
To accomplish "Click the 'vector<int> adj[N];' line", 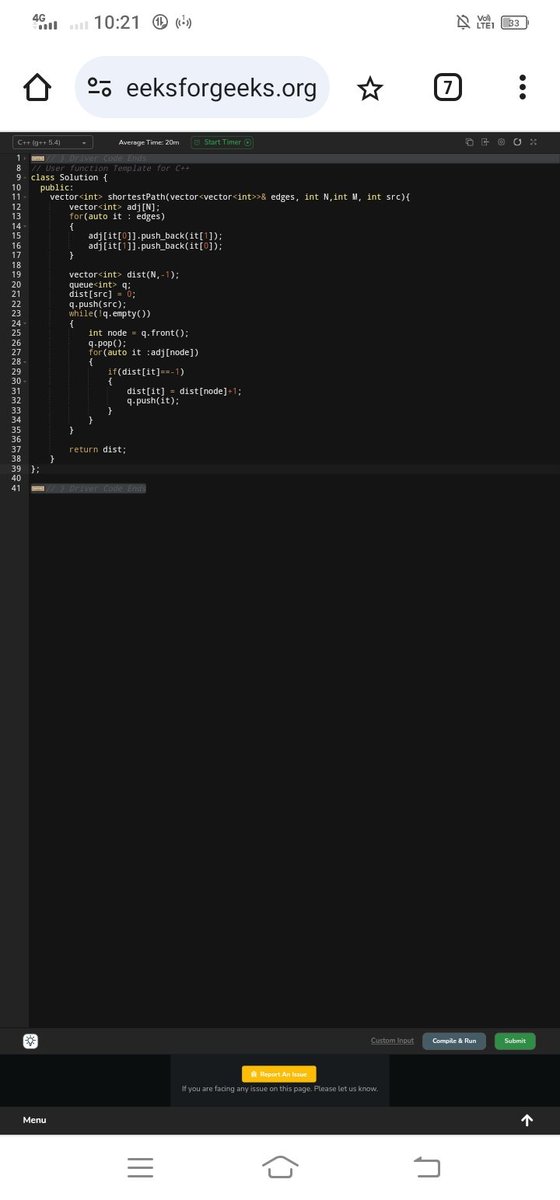I will click(x=115, y=206).
